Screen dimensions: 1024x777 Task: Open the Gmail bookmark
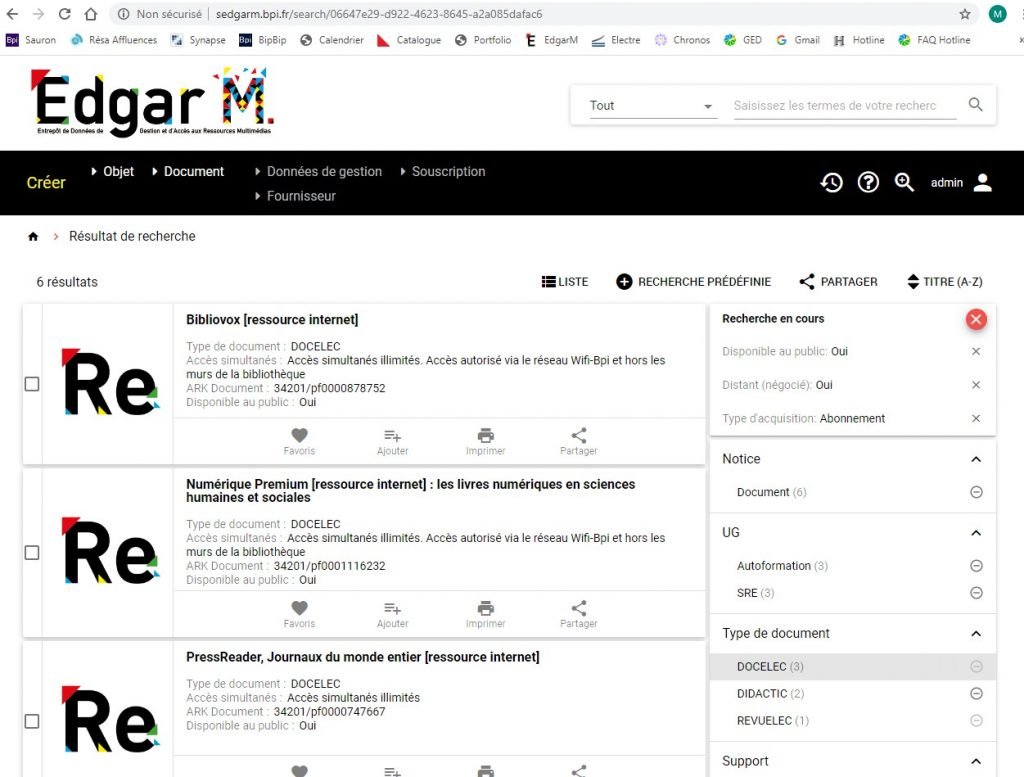point(797,40)
